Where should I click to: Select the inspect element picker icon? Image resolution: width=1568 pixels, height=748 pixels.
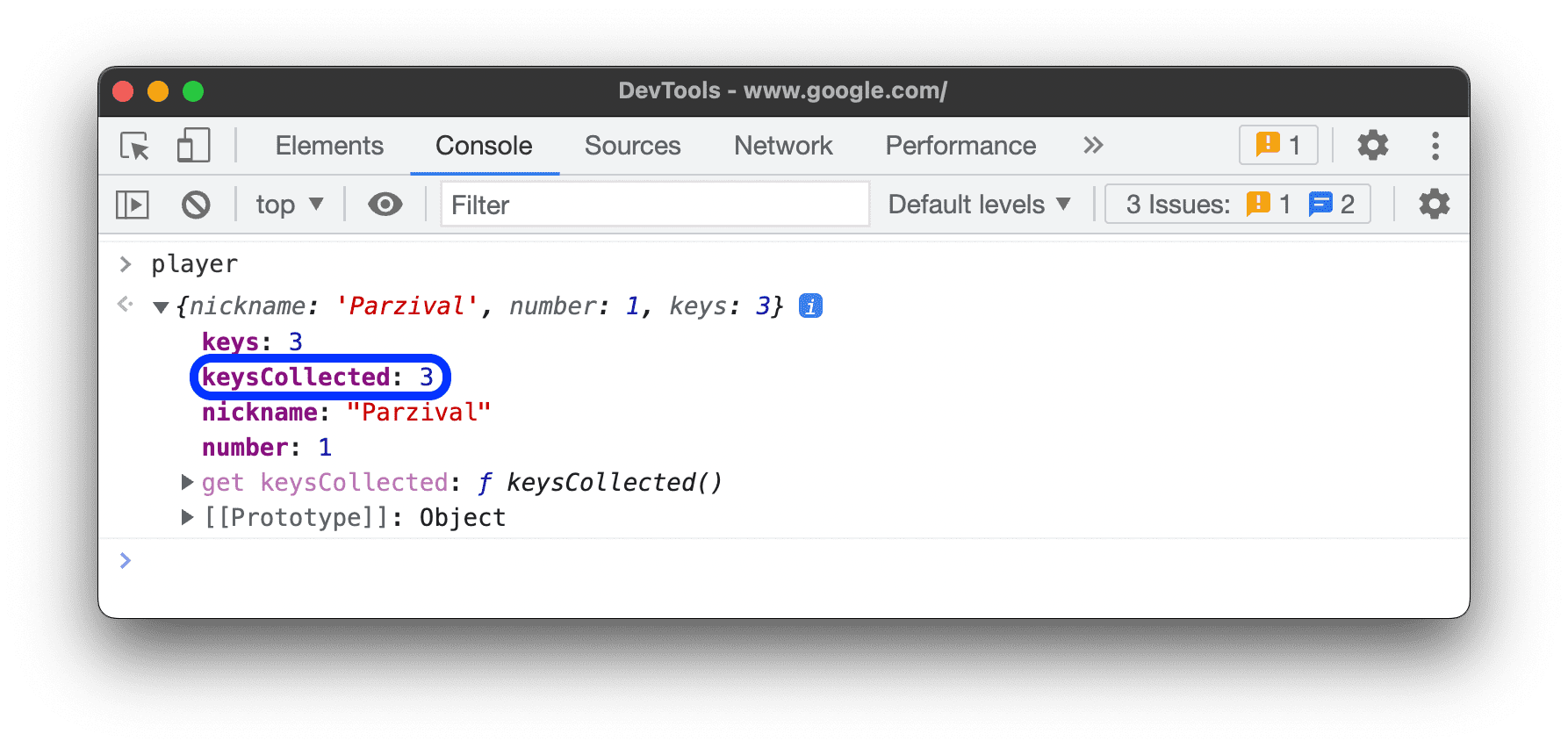(x=135, y=146)
